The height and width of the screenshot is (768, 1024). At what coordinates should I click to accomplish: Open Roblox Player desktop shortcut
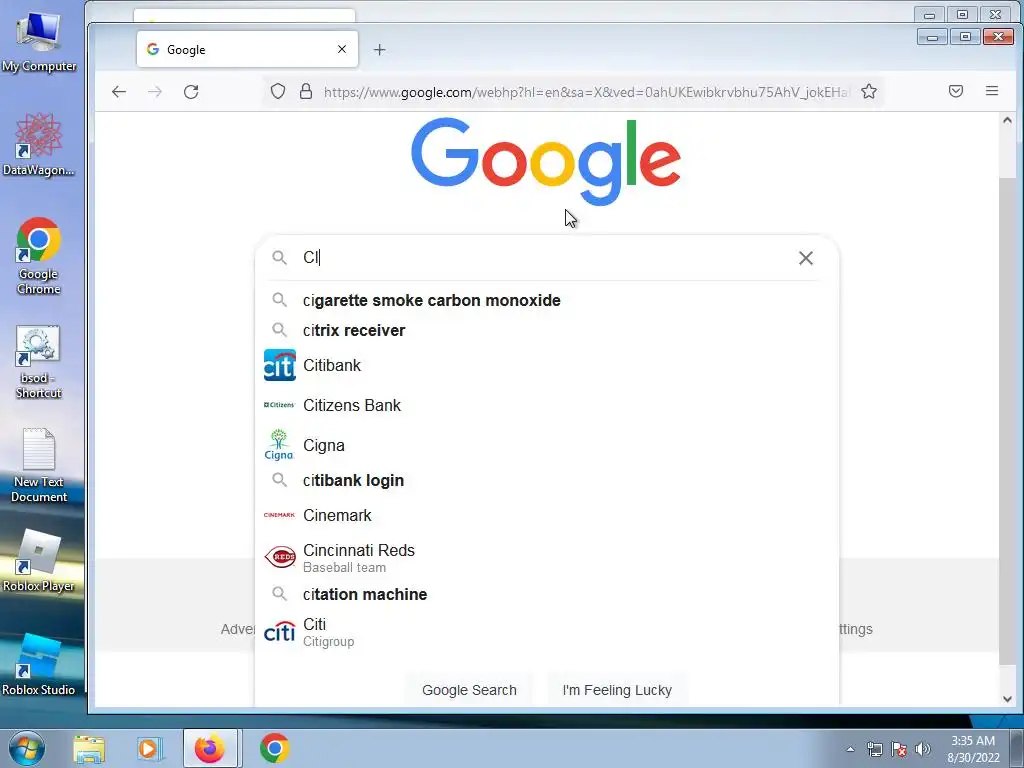pyautogui.click(x=39, y=560)
